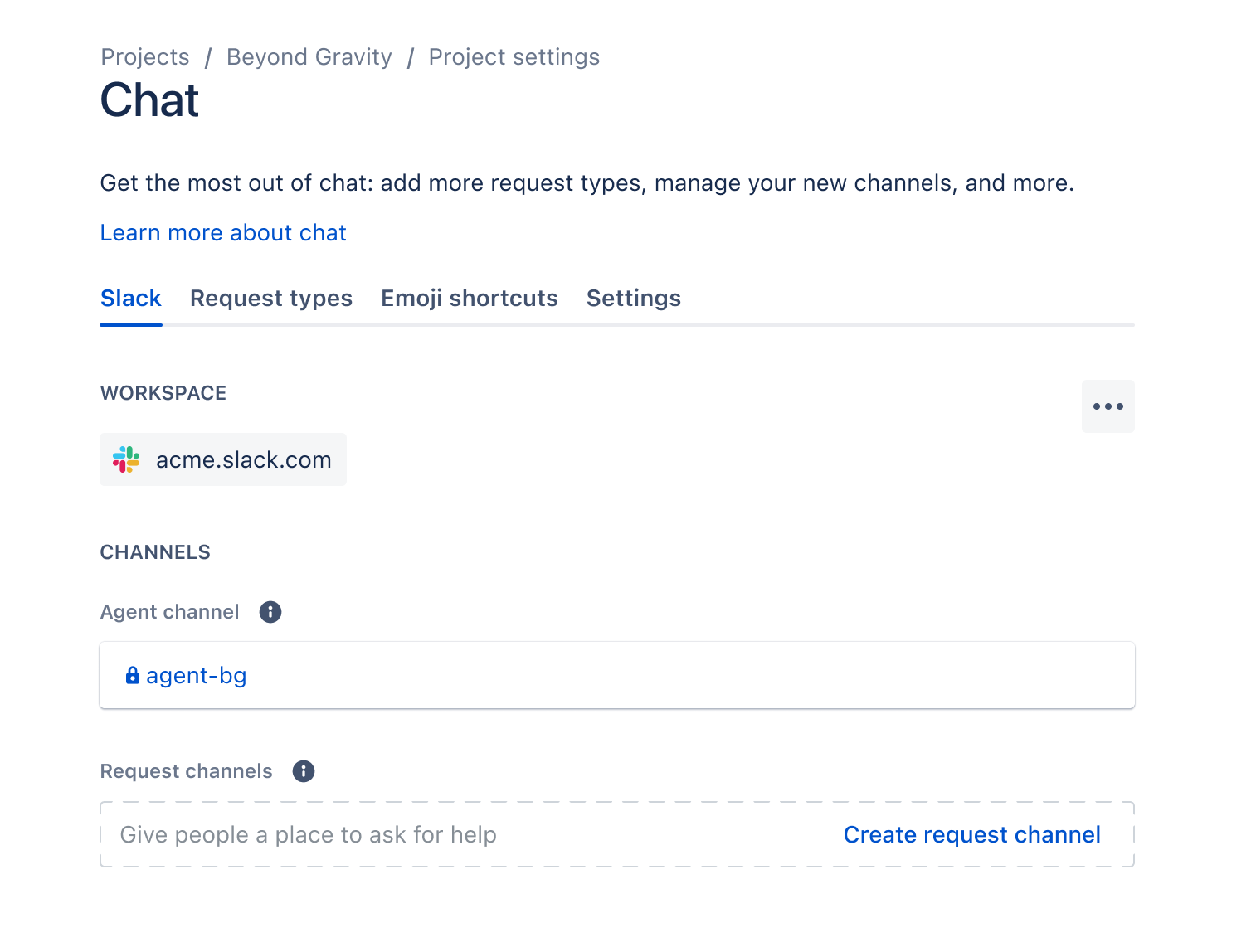Open Beyond Gravity from the breadcrumb
Viewport: 1256px width, 952px height.
[309, 56]
